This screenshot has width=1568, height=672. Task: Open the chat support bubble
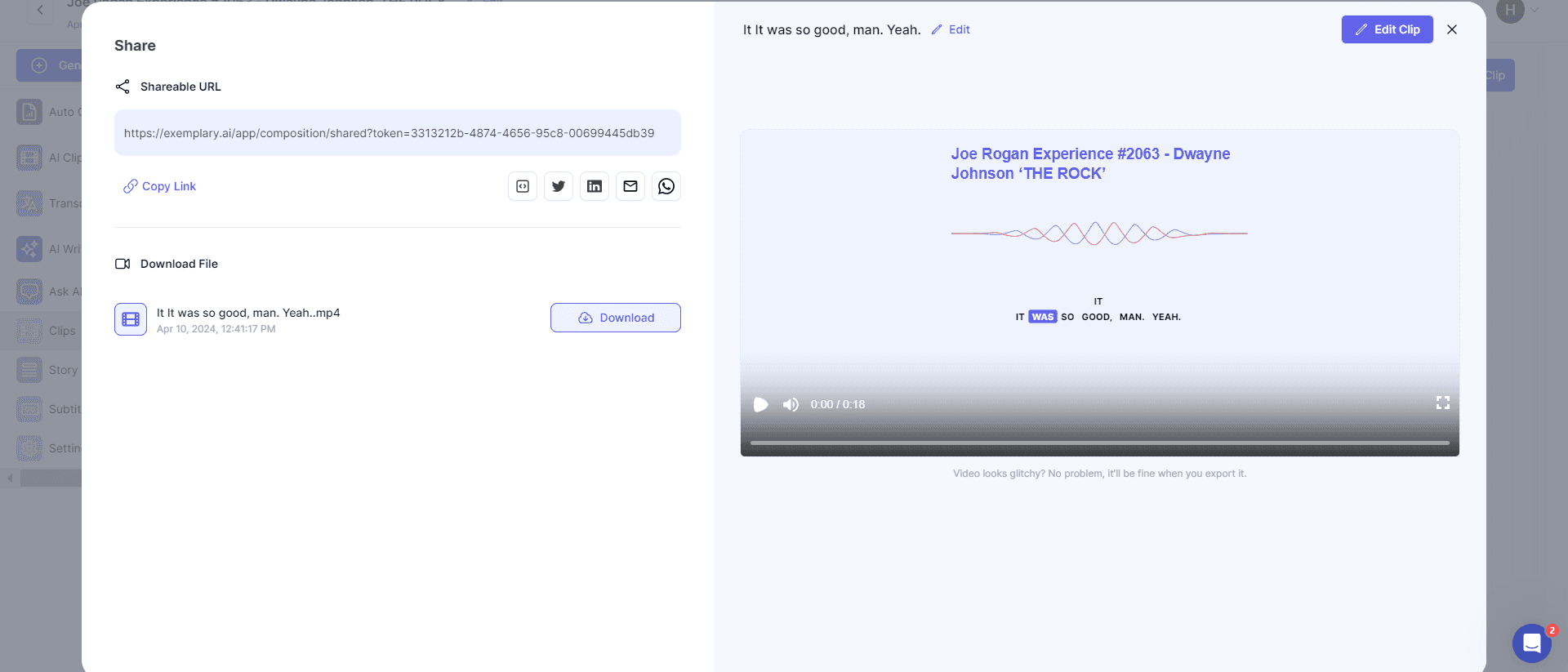[1531, 643]
